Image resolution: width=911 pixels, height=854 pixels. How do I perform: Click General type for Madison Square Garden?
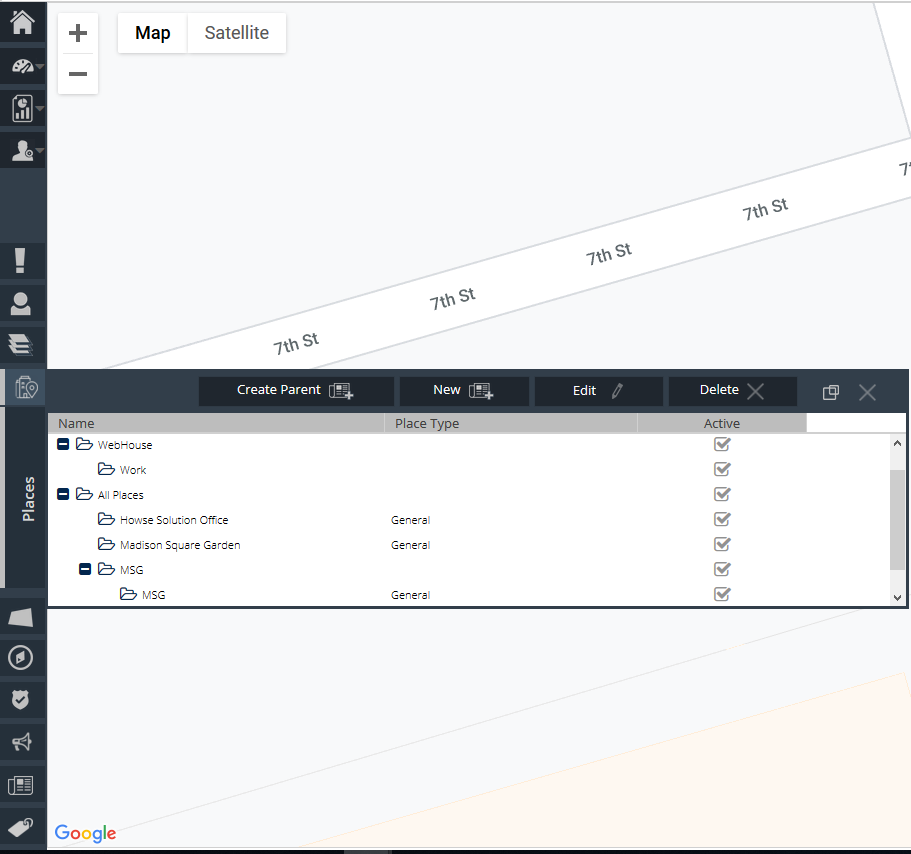[410, 545]
